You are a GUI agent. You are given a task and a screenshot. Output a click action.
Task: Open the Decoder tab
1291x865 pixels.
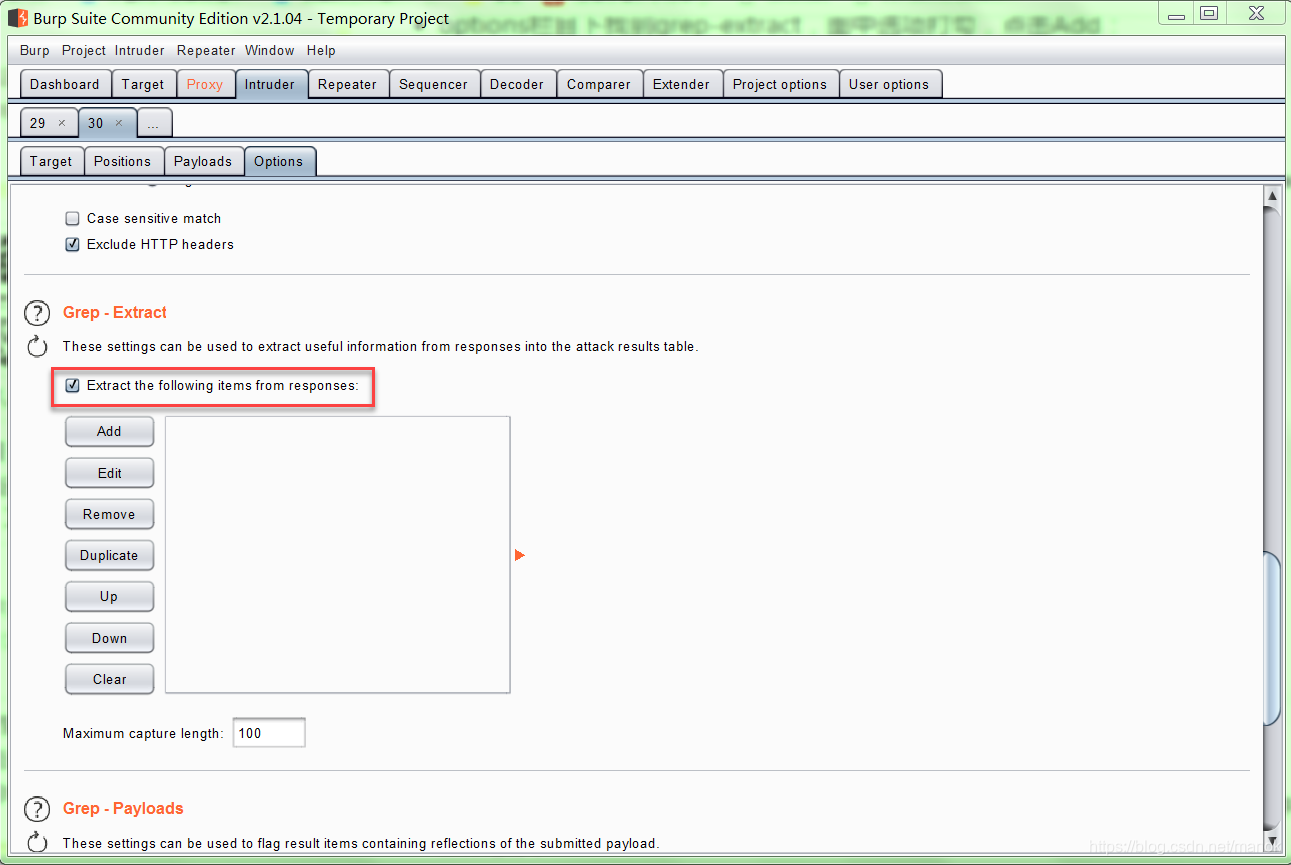tap(517, 84)
